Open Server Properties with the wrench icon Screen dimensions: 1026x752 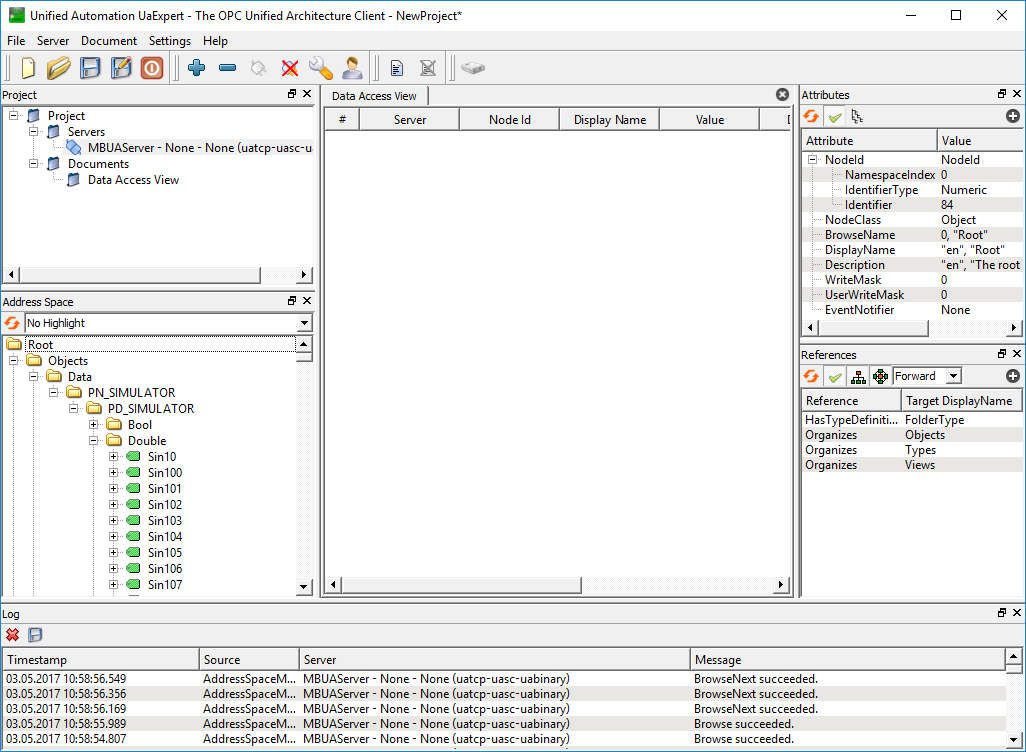320,68
